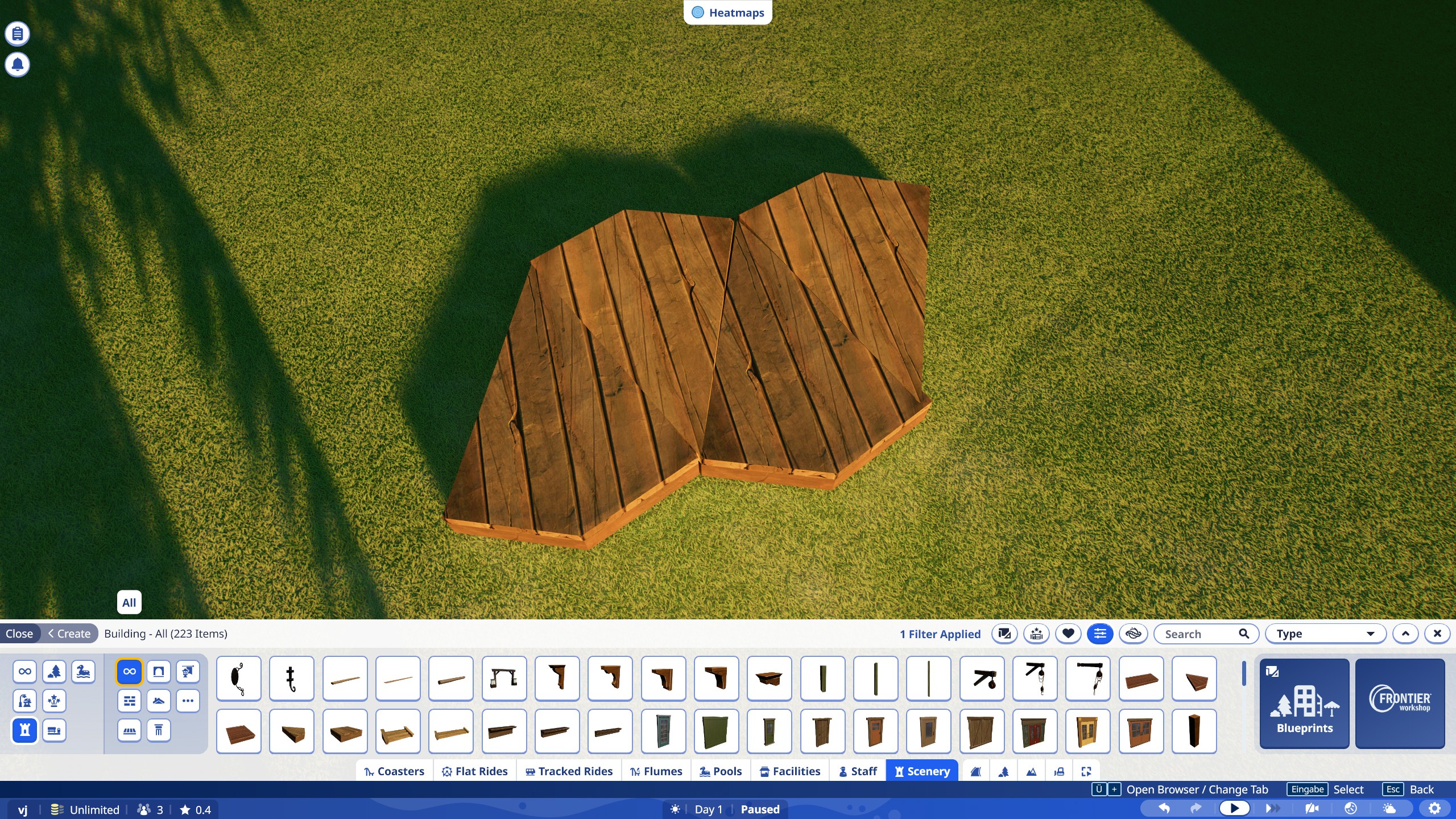Click the fast forward speed button

coord(1273,808)
